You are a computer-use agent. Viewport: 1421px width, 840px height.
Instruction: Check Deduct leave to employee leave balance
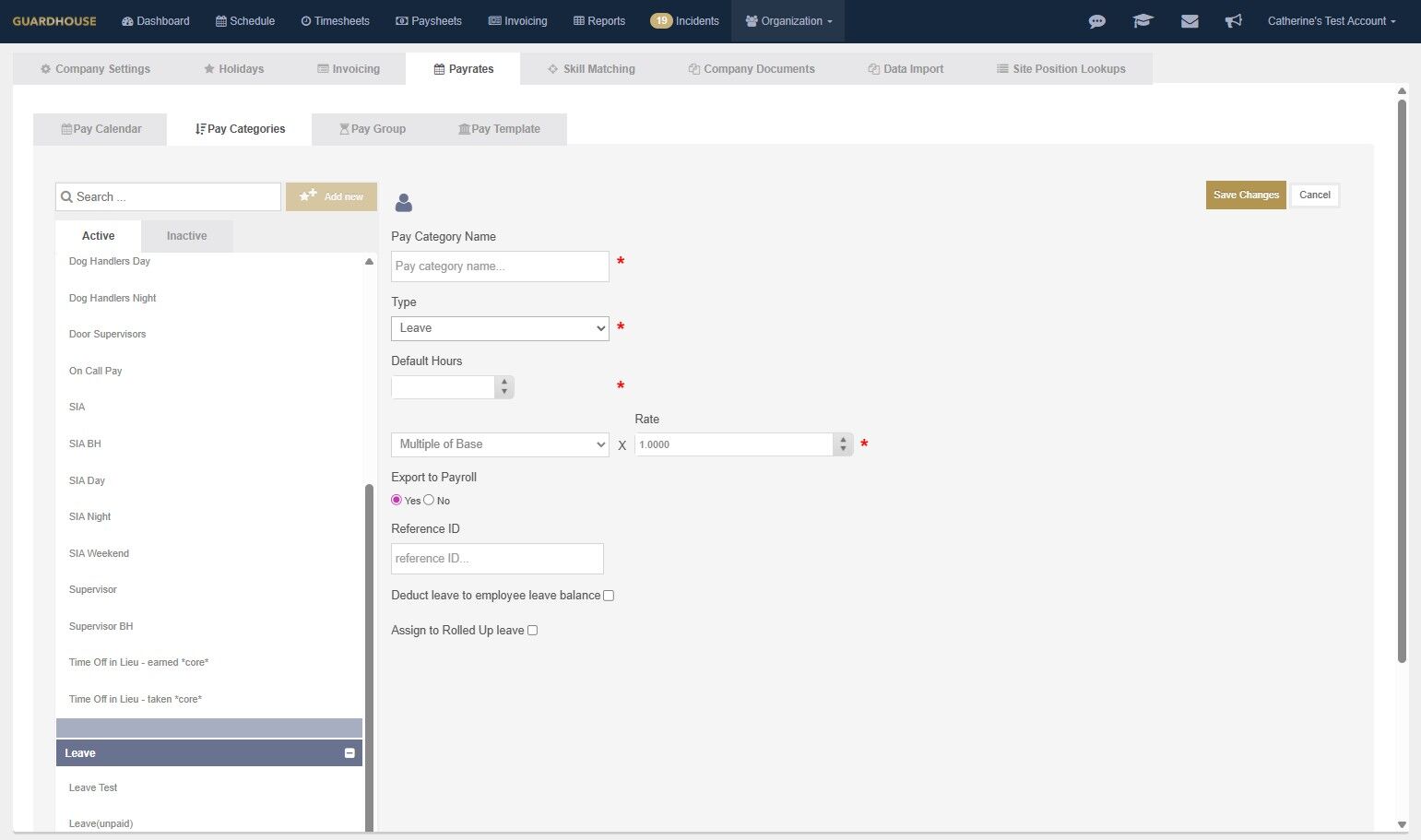pos(609,596)
